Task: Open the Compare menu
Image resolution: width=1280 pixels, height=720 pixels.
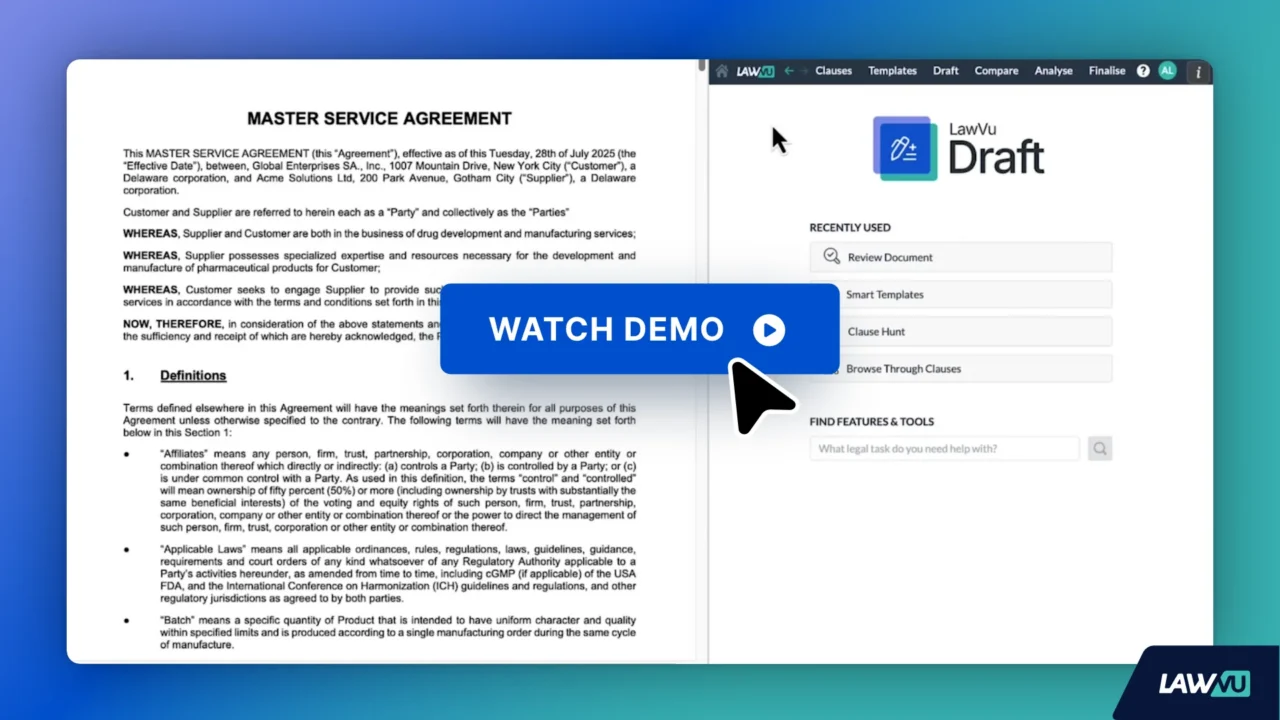Action: click(x=996, y=71)
